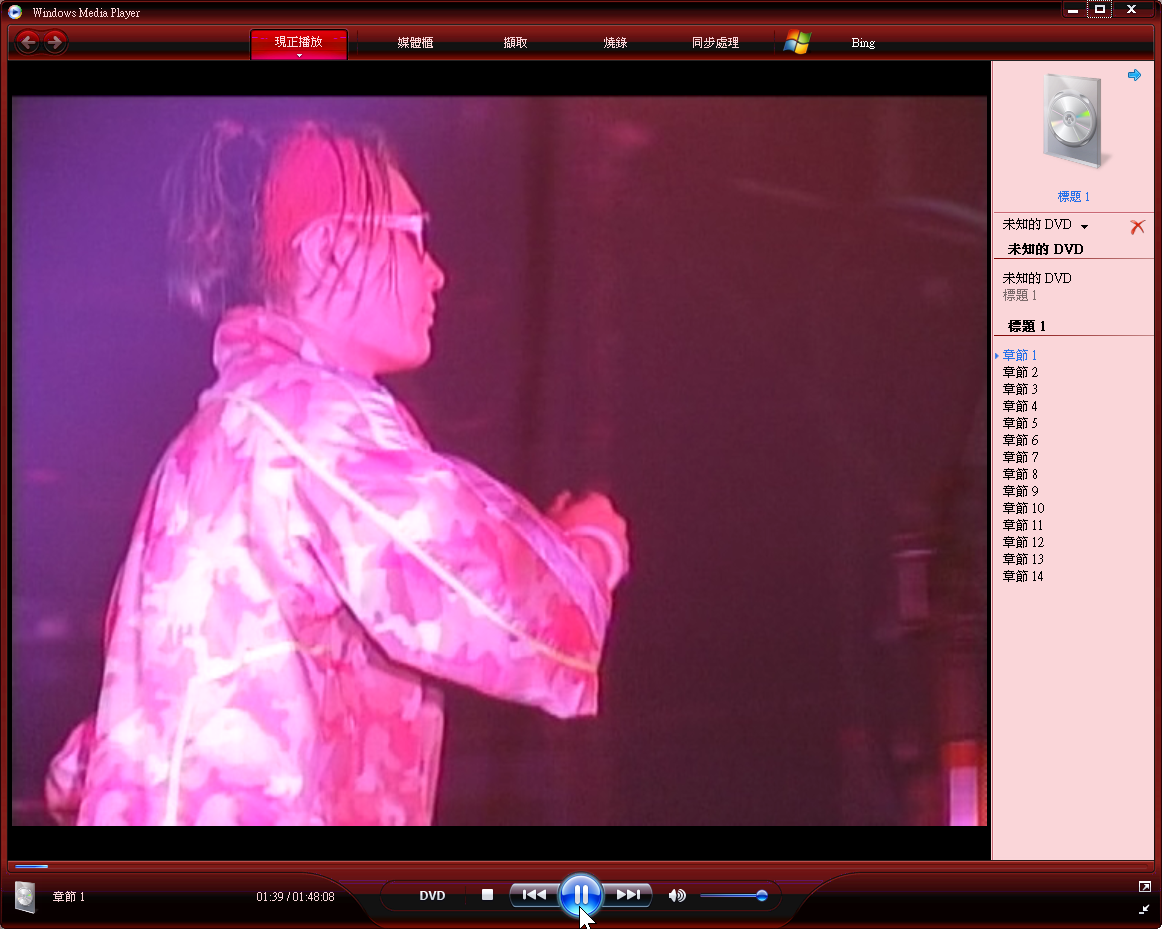Go to the previous chapter
1162x929 pixels.
[534, 895]
